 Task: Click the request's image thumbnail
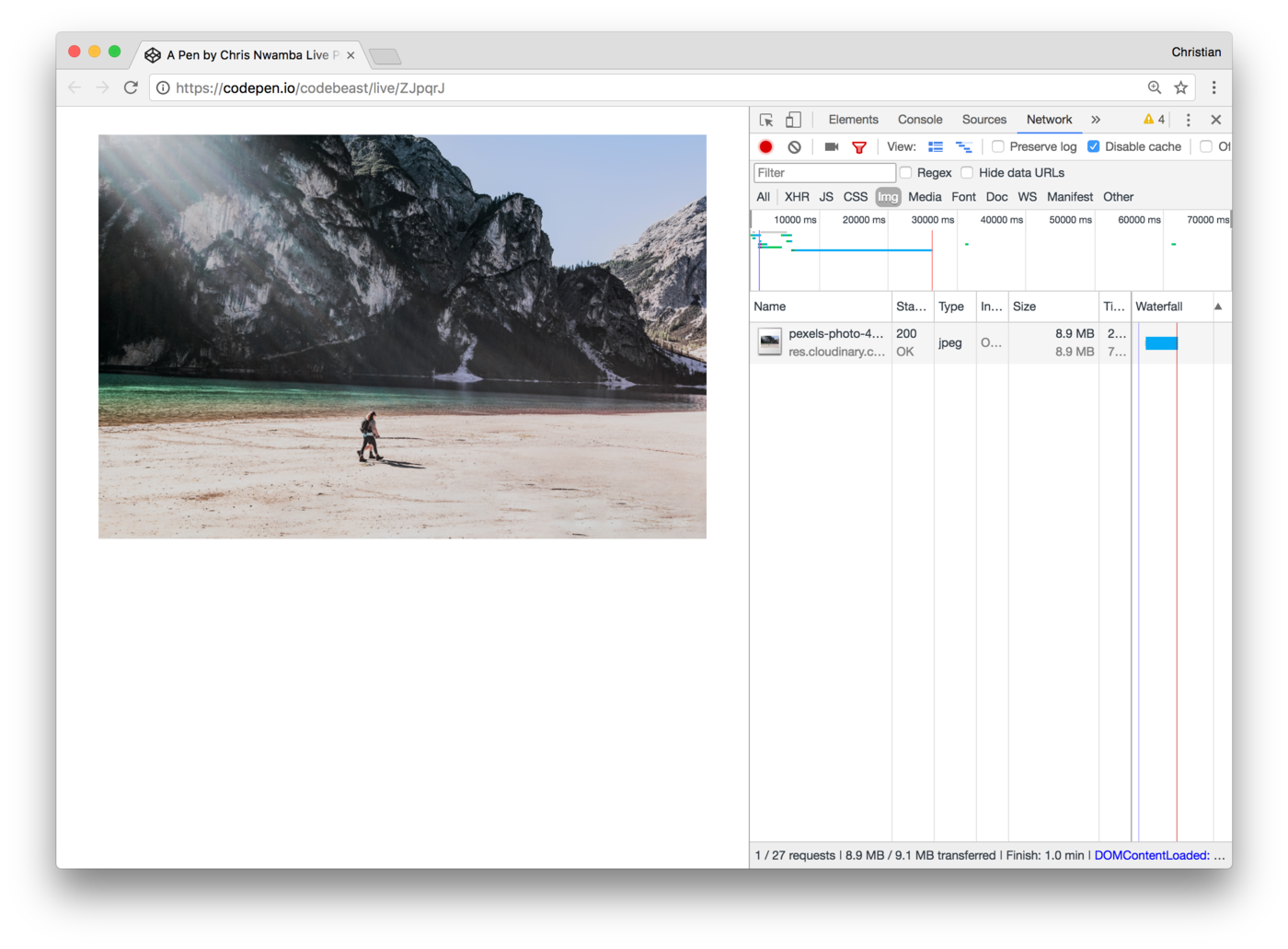[769, 342]
